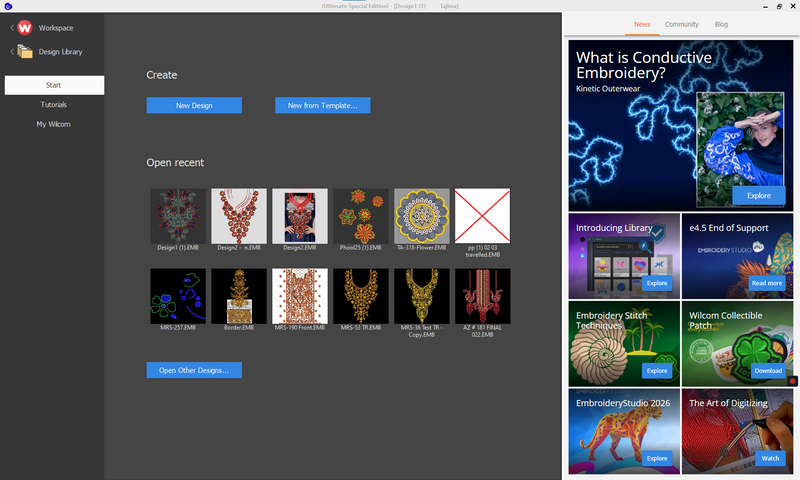Viewport: 800px width, 480px height.
Task: Click the Embroidery Stitch Techniques card title
Action: point(612,320)
